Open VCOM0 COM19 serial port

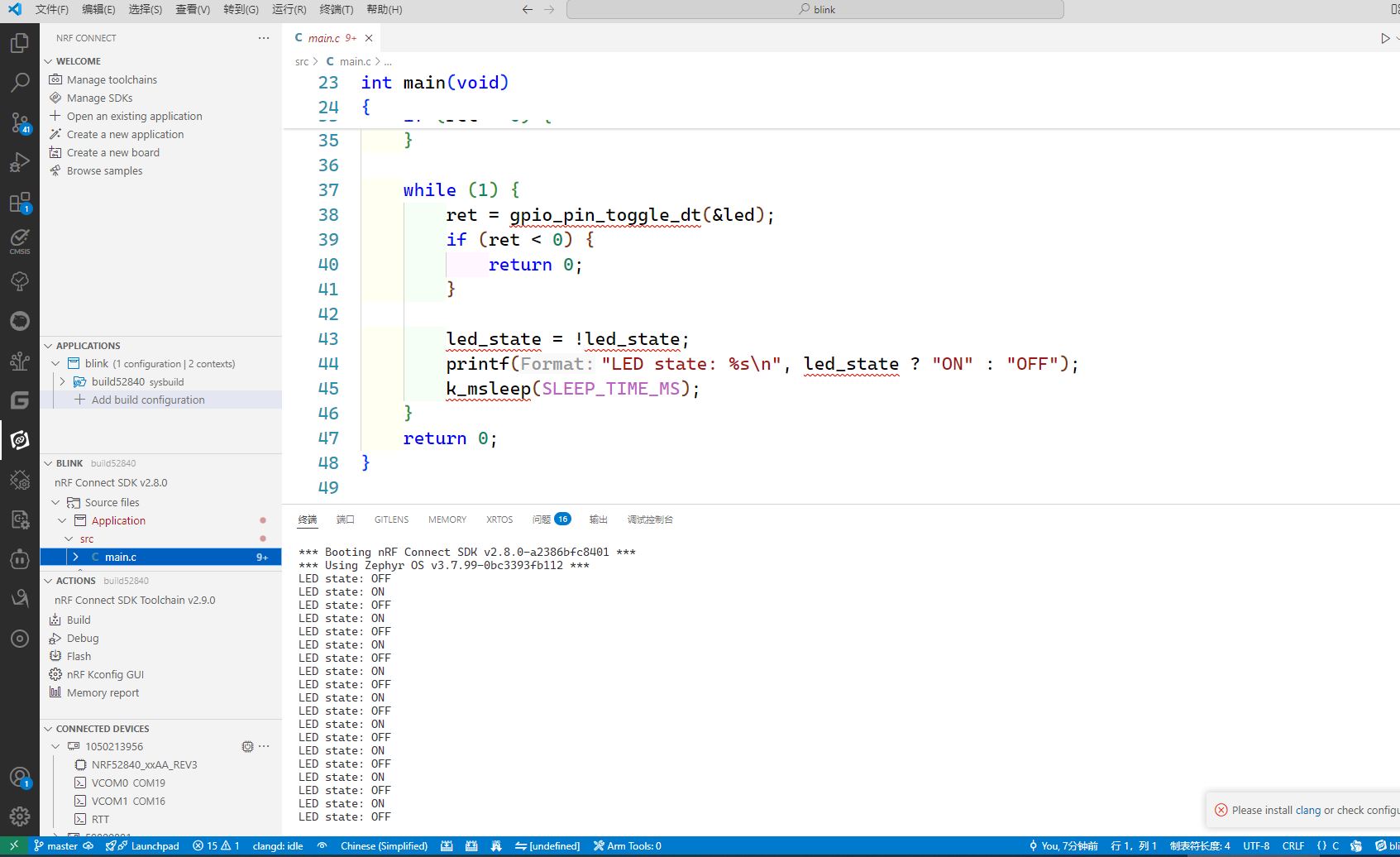pos(128,783)
